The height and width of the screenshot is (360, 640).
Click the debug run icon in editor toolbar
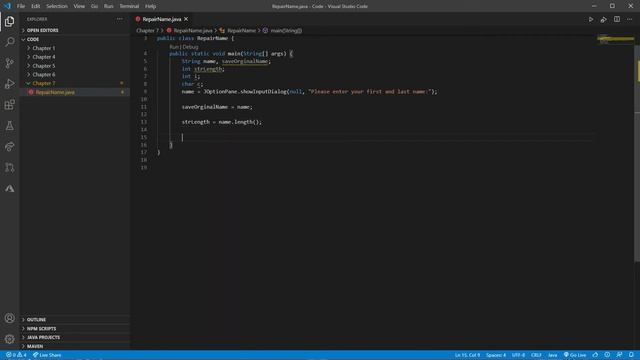point(604,19)
